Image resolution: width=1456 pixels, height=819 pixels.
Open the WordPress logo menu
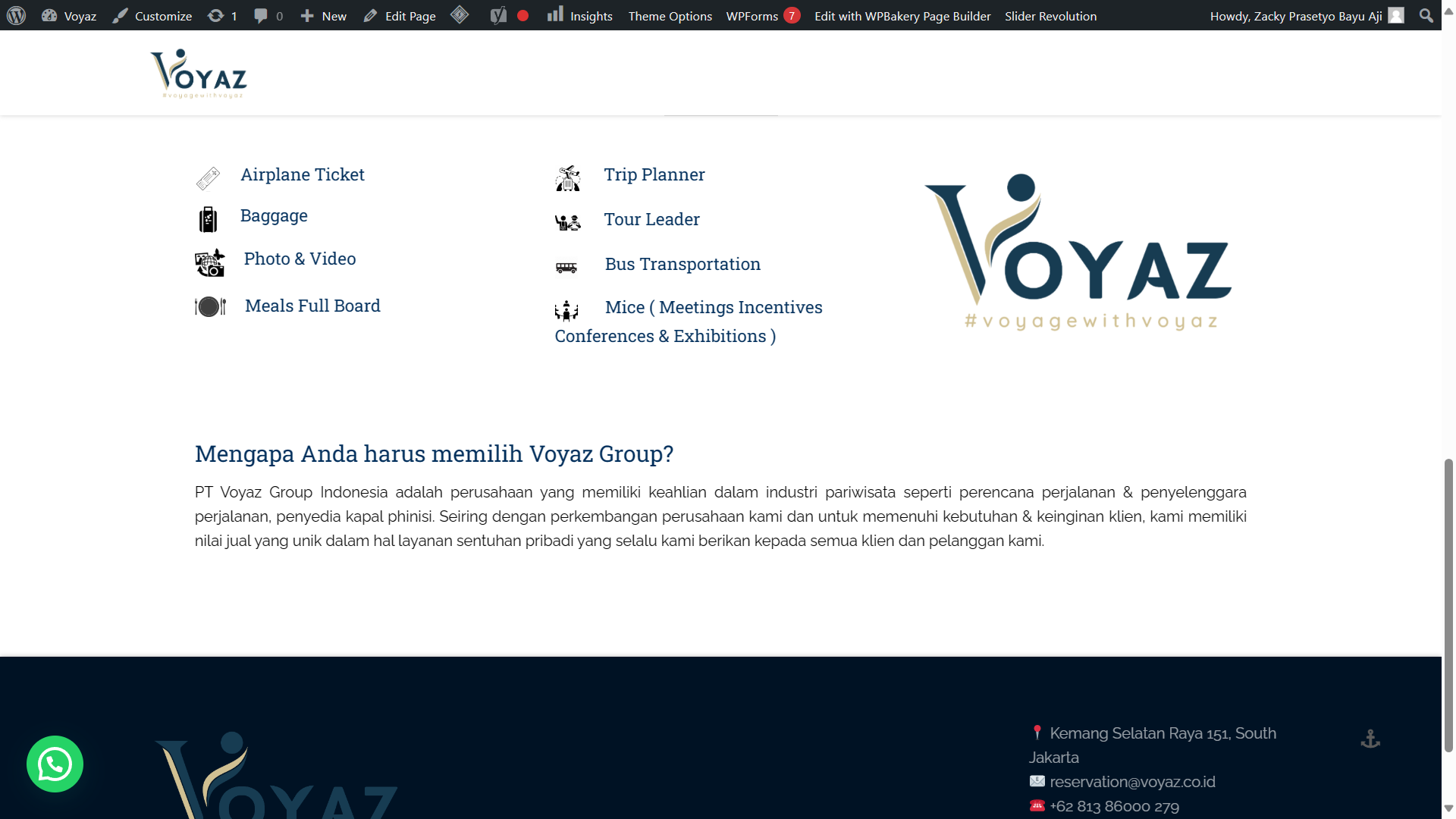[x=16, y=15]
